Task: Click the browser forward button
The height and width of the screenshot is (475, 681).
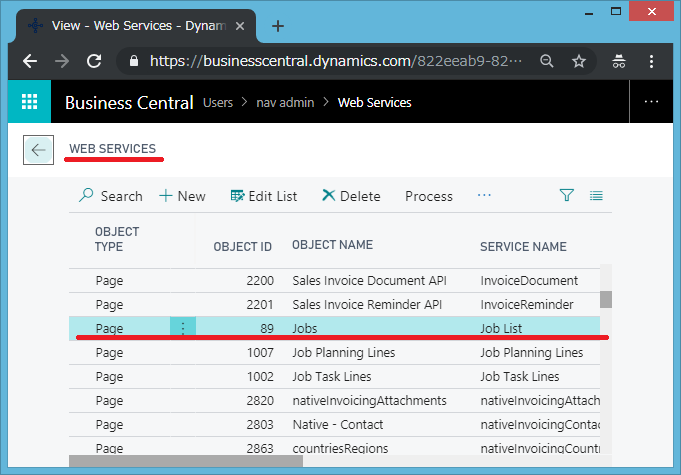Action: tap(62, 61)
